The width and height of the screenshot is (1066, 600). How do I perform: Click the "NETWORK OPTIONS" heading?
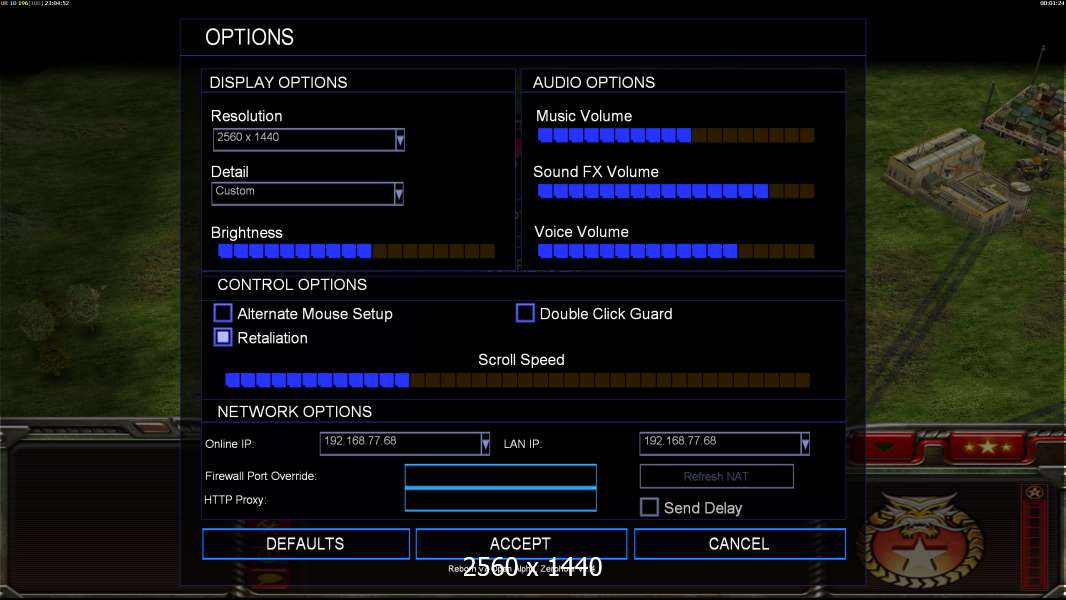pos(294,412)
